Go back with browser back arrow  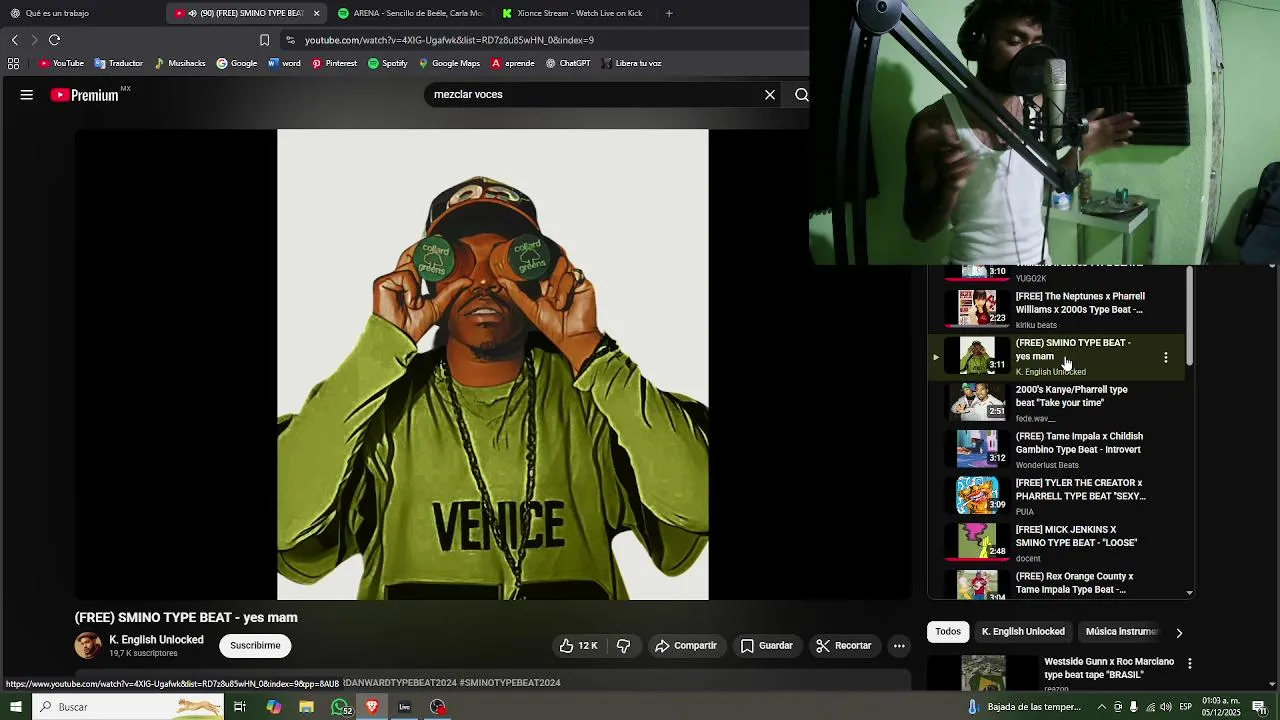15,40
